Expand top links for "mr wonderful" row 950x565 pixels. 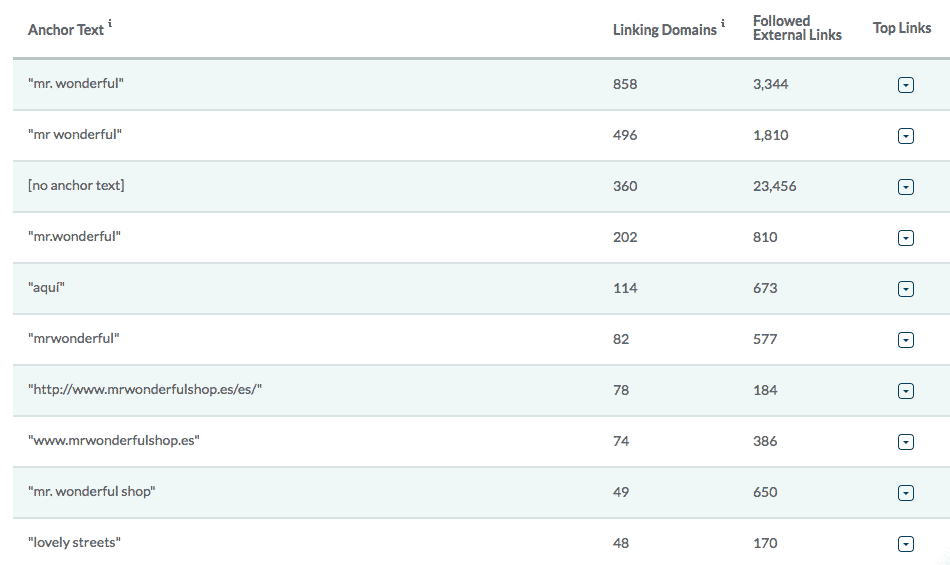click(906, 136)
